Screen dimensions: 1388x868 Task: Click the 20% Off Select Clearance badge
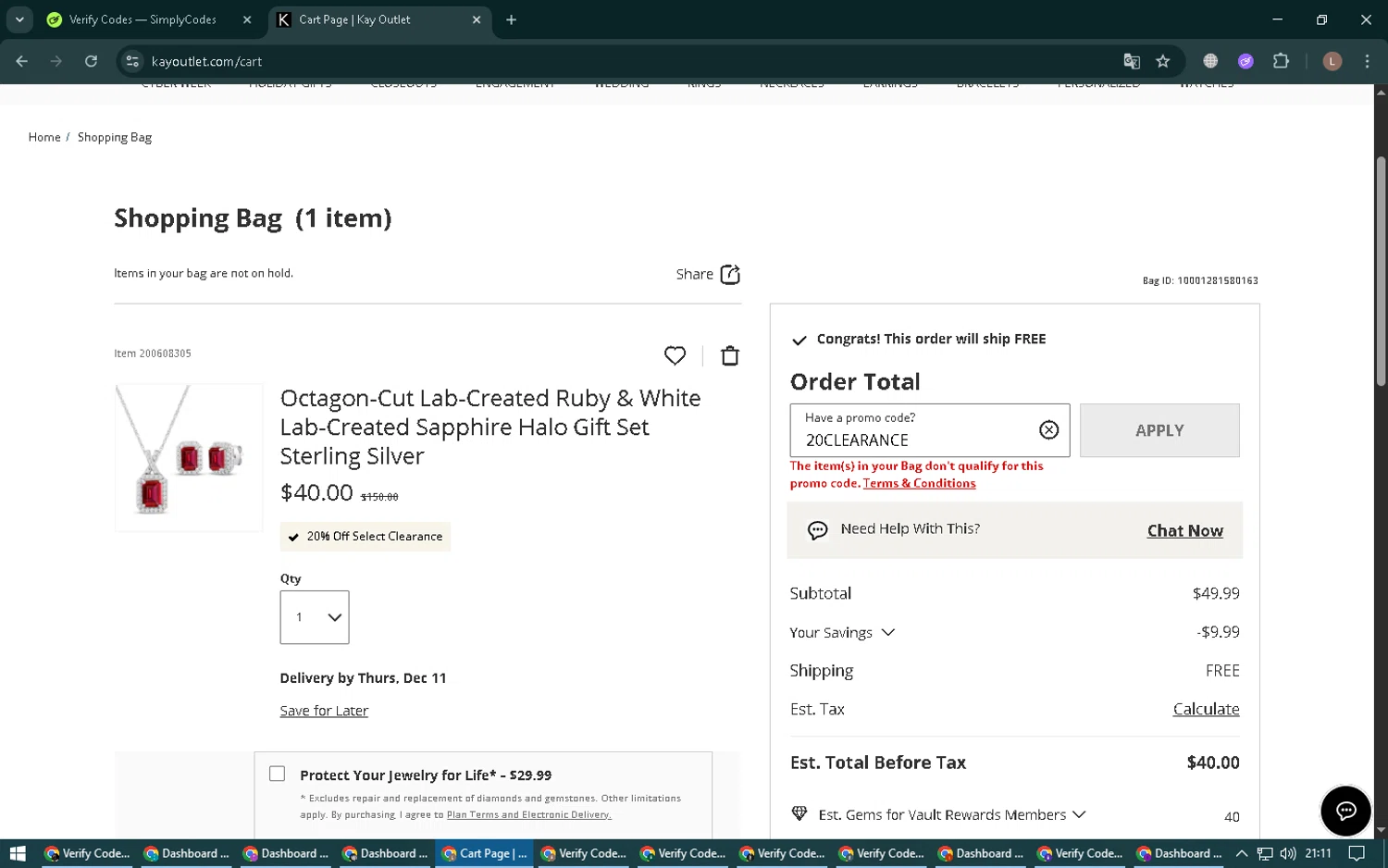point(366,537)
